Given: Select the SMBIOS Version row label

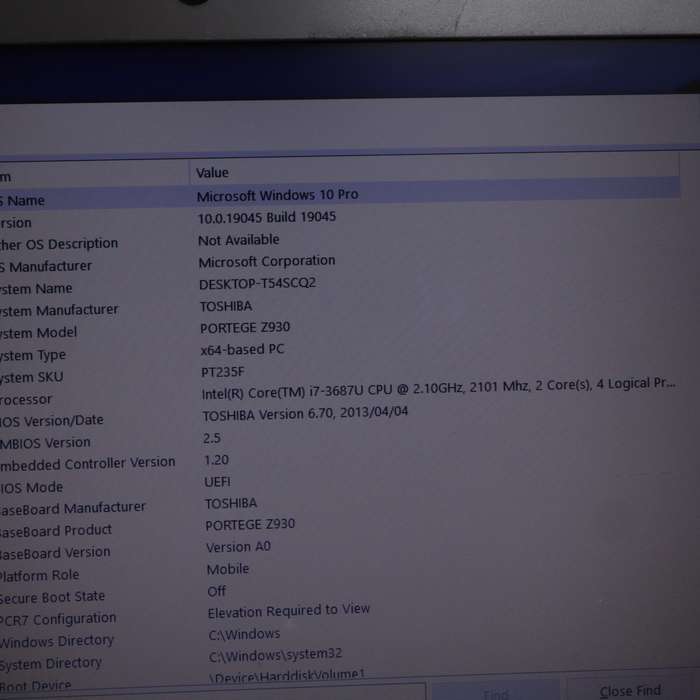Looking at the screenshot, I should pos(45,443).
